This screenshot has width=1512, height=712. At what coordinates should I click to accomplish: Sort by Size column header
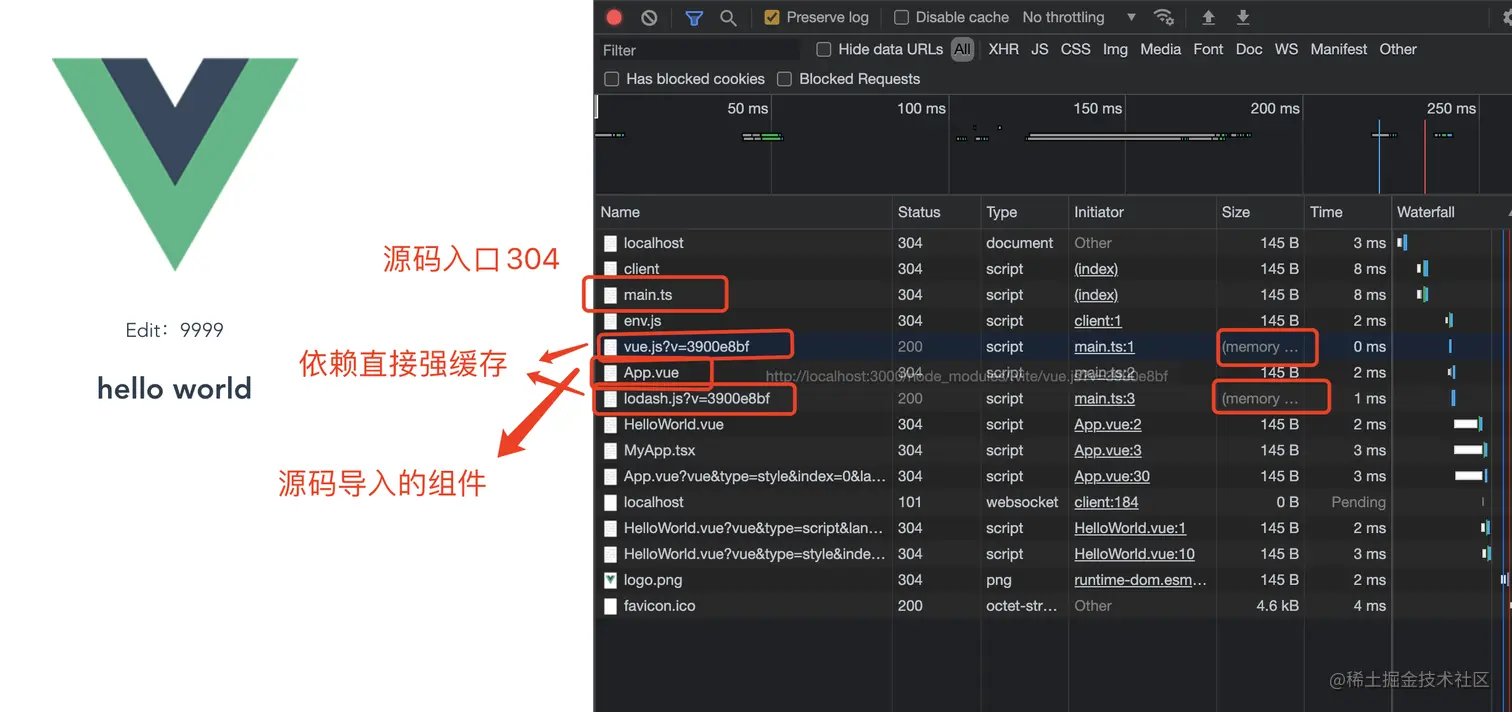1259,212
